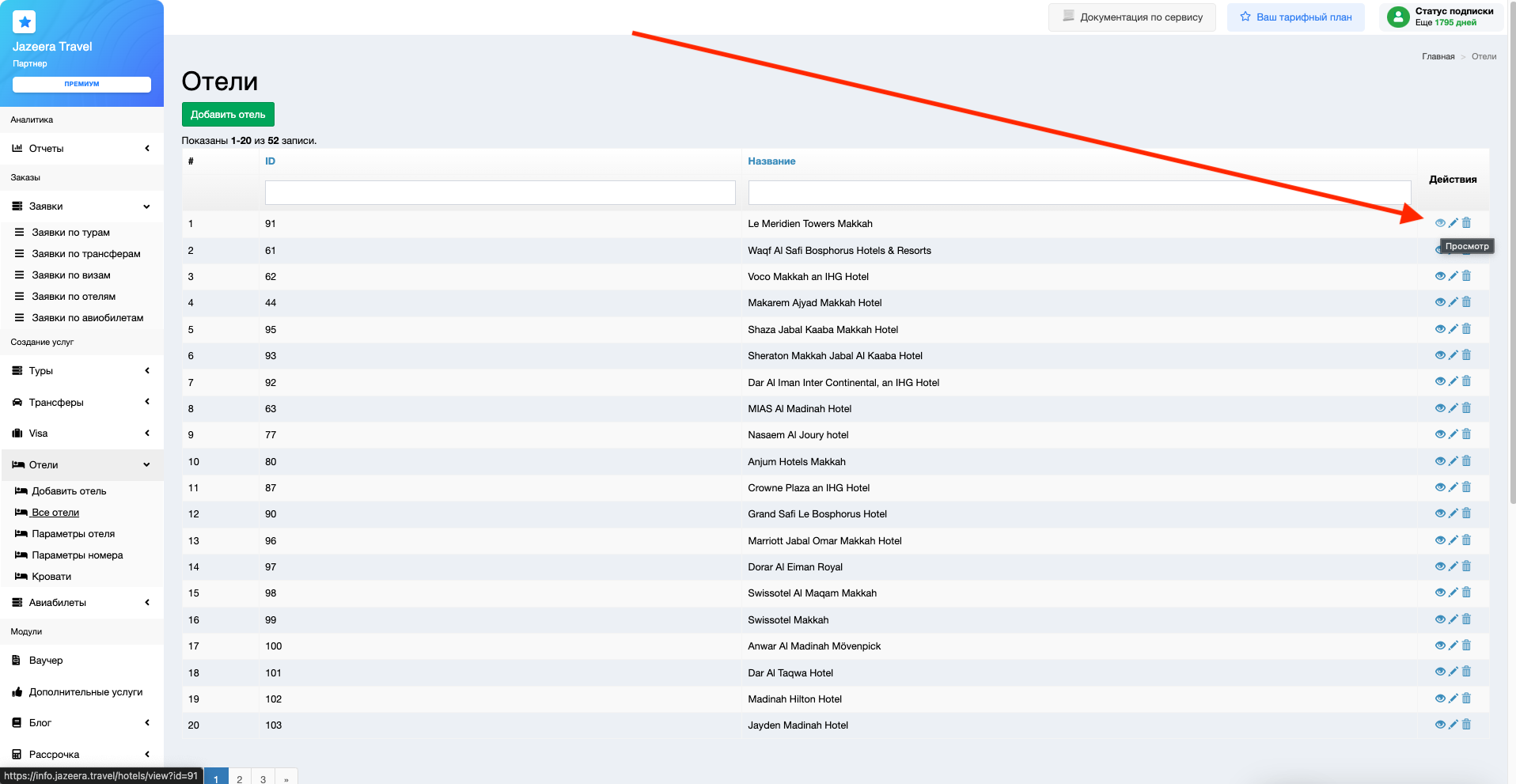1516x784 pixels.
Task: Open Параметры отеля in sidebar
Action: tap(73, 534)
